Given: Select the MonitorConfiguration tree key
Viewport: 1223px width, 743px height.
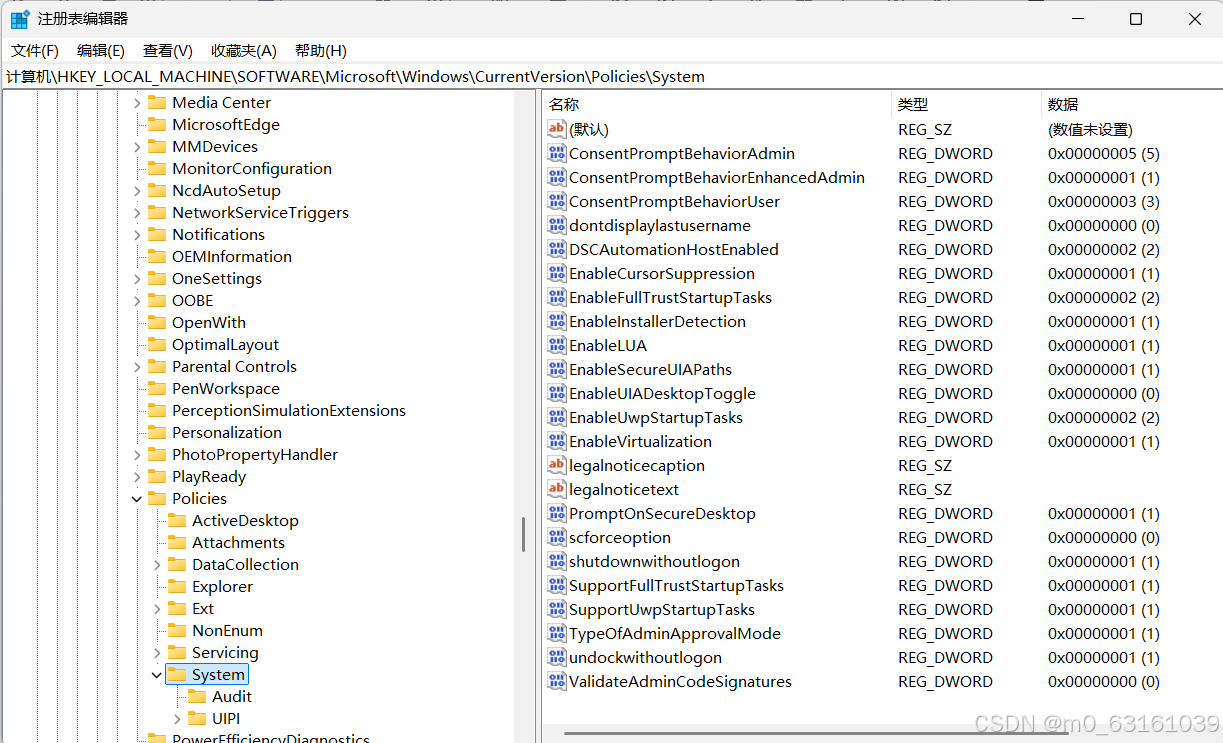Looking at the screenshot, I should [x=252, y=168].
